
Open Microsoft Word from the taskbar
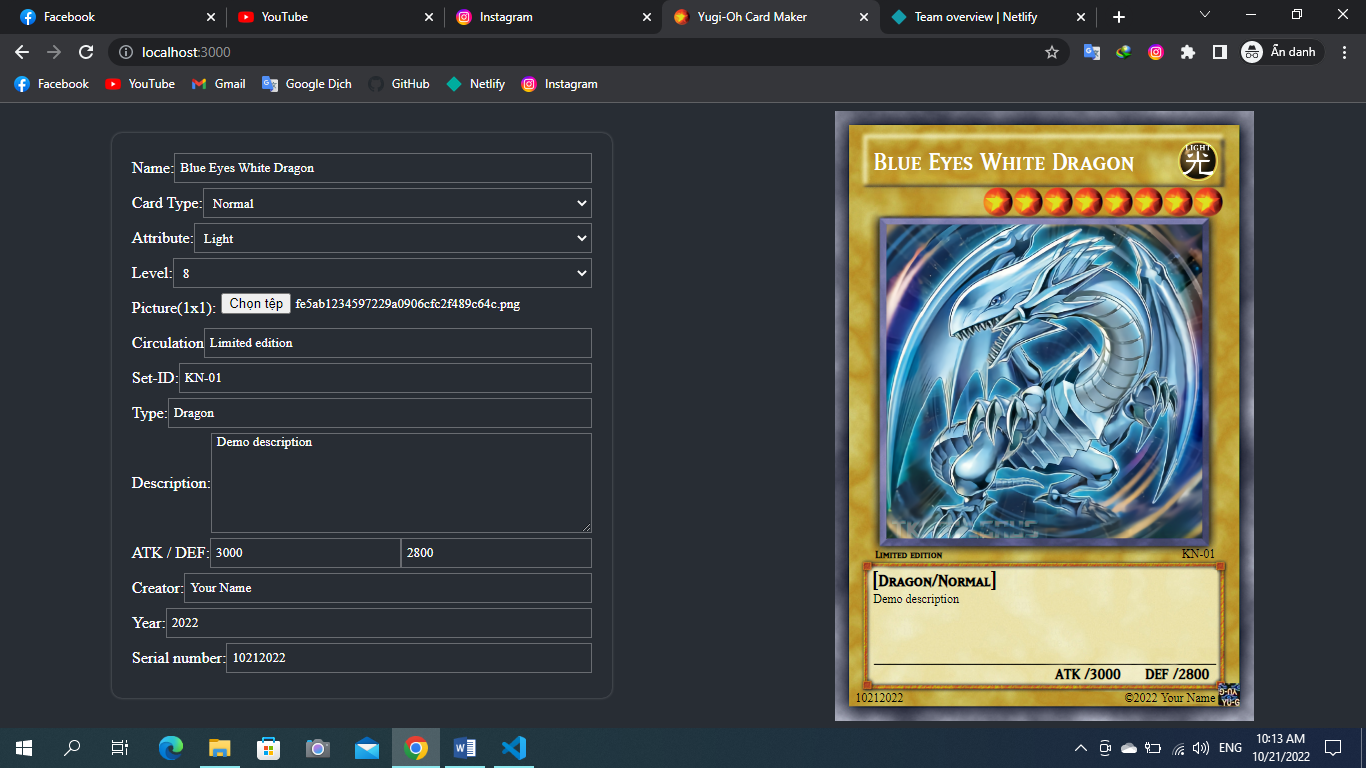[x=464, y=747]
